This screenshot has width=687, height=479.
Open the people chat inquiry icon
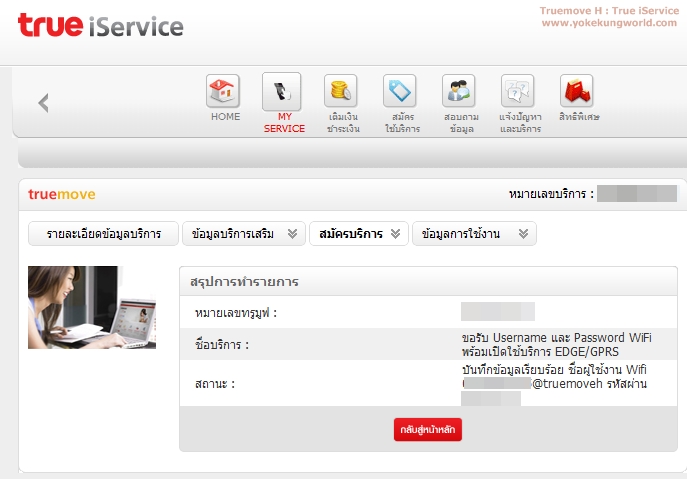[x=458, y=91]
